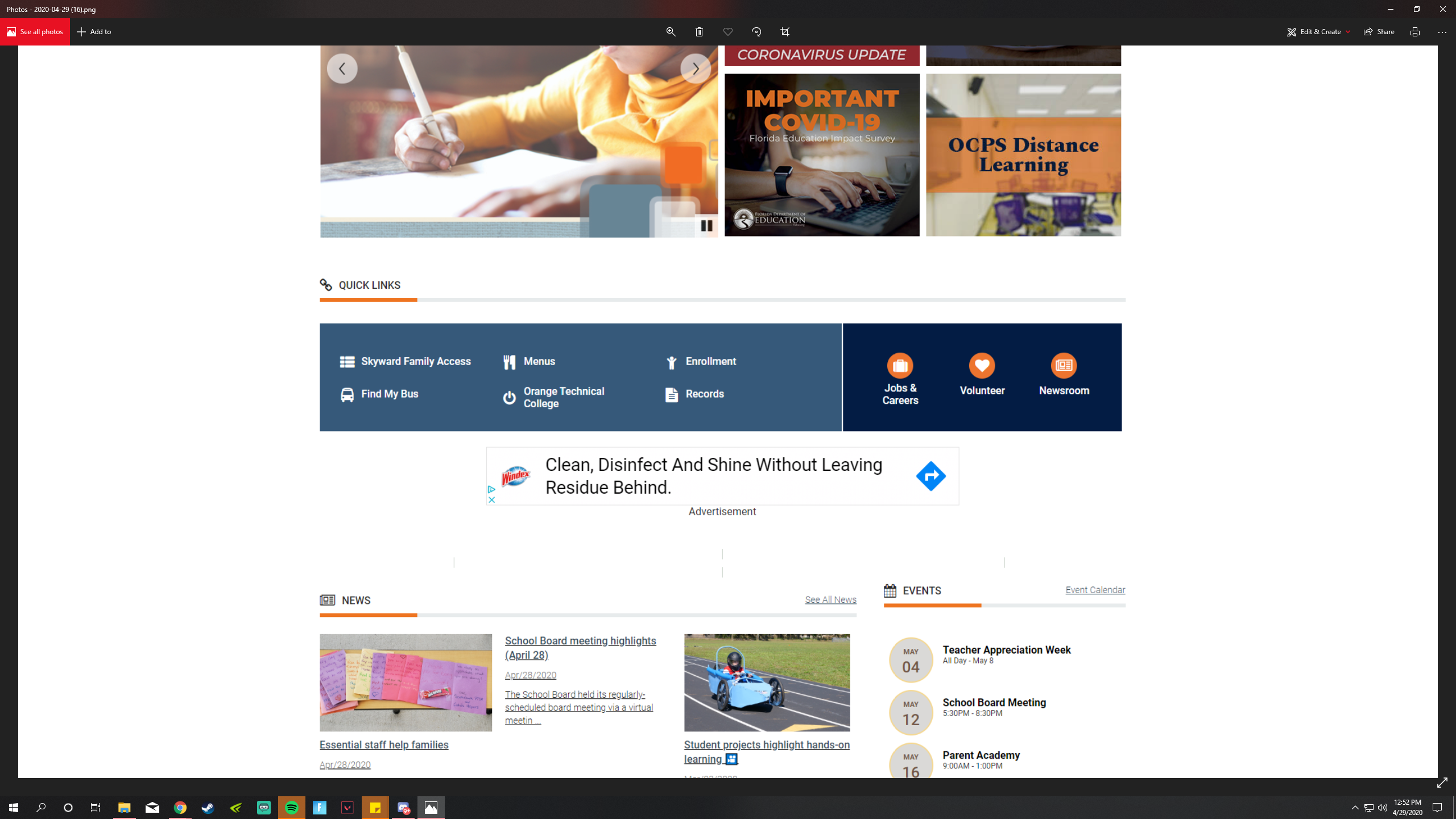The width and height of the screenshot is (1456, 819).
Task: Show hidden system tray icons
Action: (x=1355, y=808)
